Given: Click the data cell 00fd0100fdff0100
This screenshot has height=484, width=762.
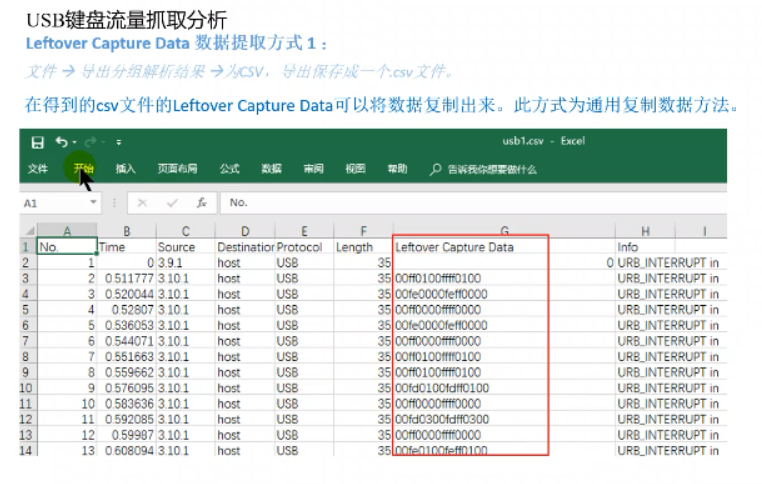Looking at the screenshot, I should (504, 388).
